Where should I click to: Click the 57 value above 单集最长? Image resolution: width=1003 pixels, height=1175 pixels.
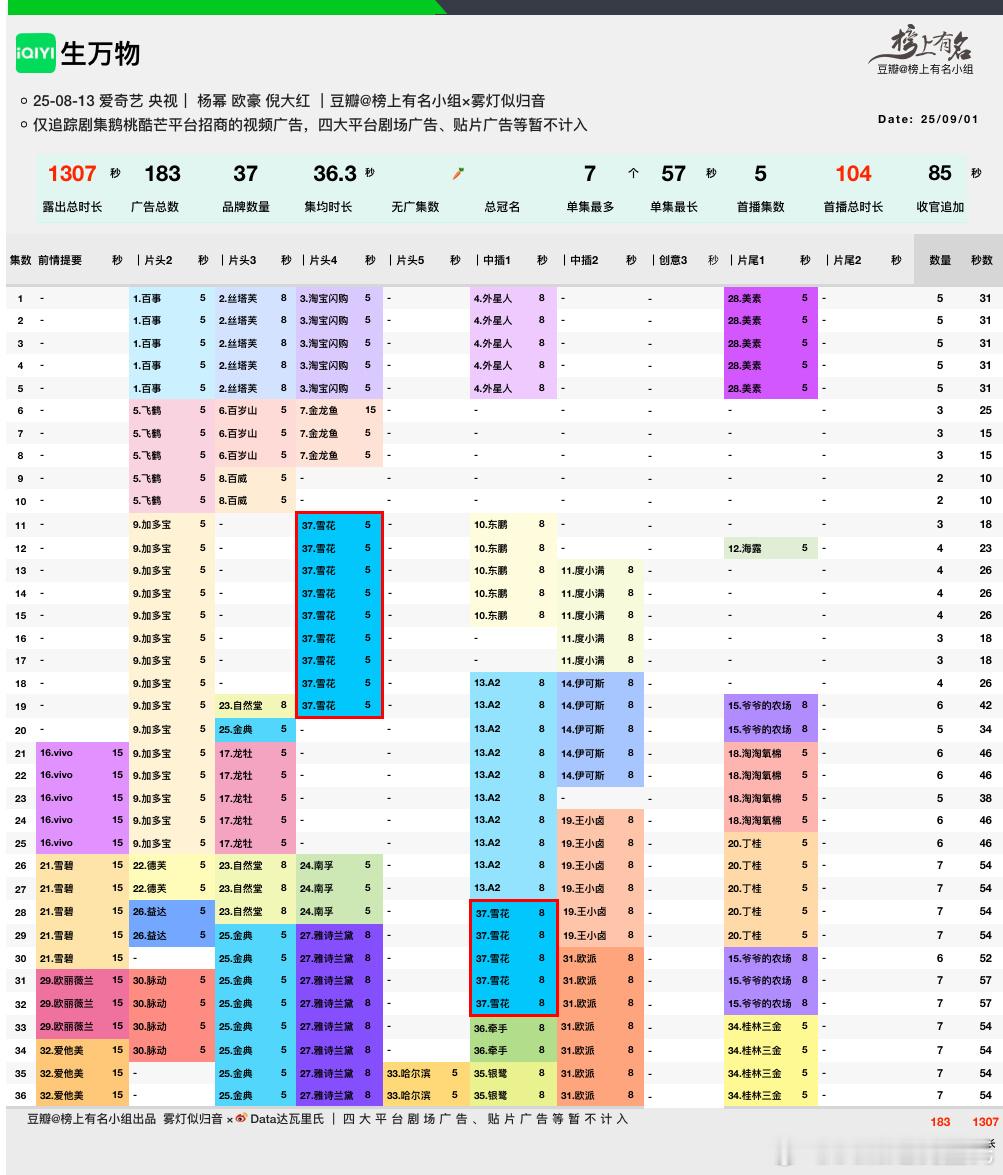click(673, 174)
